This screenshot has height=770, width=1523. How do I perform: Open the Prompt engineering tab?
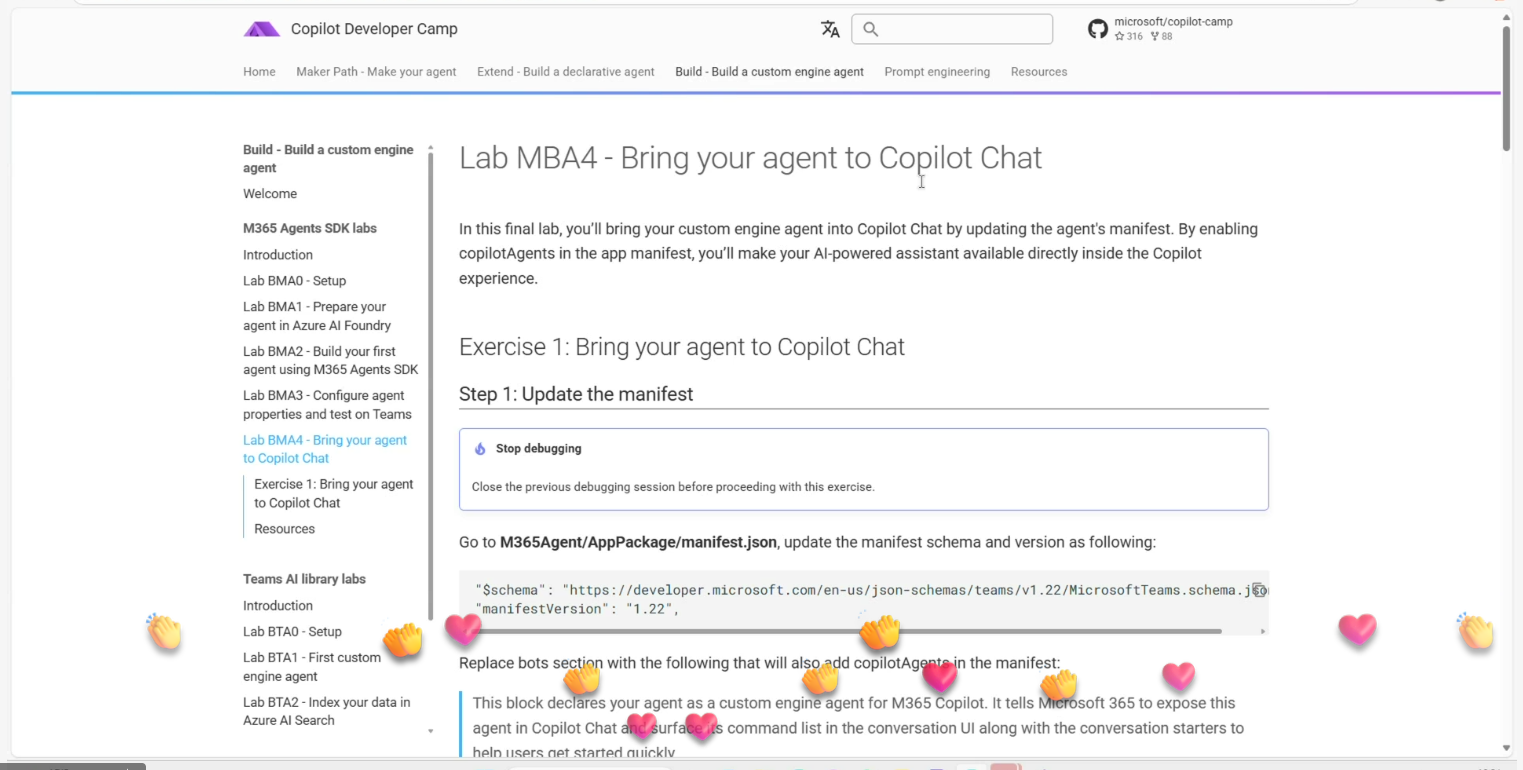pyautogui.click(x=937, y=72)
